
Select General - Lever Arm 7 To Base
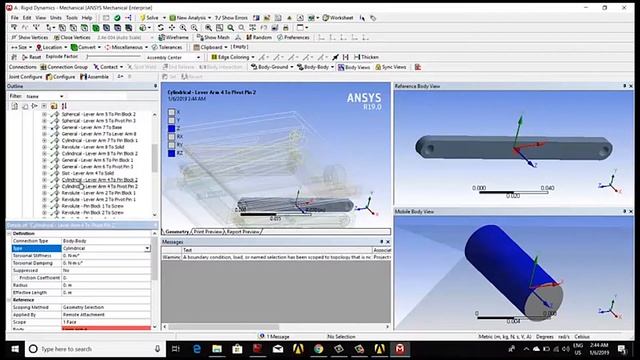[x=91, y=127]
